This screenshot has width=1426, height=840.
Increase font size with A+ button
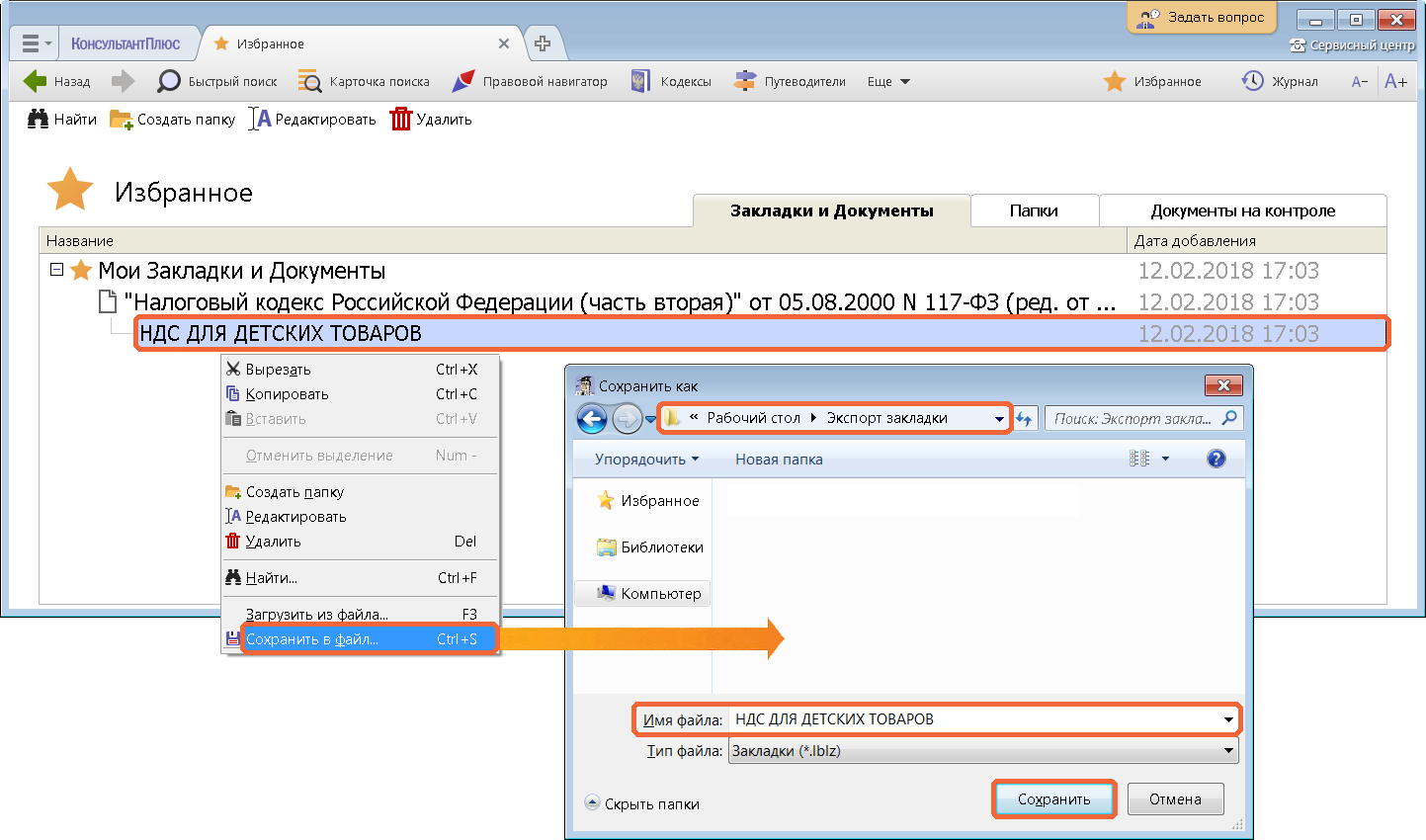(1395, 81)
